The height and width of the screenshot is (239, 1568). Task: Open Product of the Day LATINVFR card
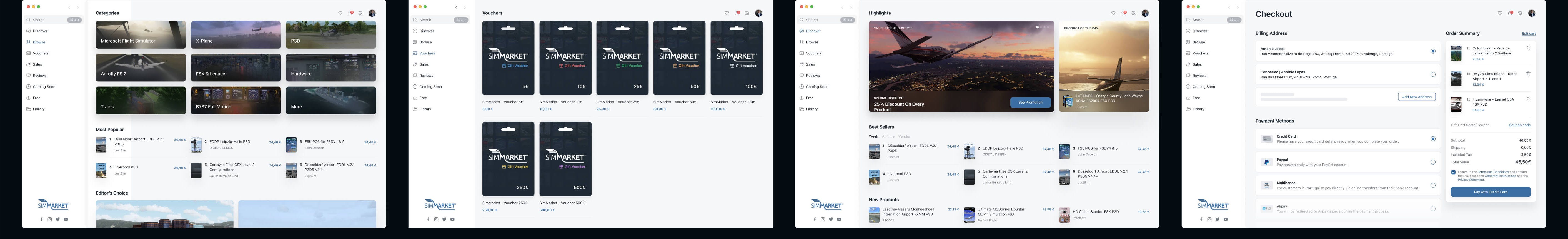tap(1104, 66)
